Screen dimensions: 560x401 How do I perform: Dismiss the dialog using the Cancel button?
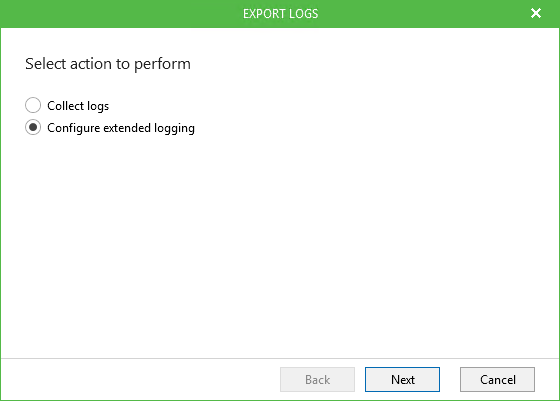498,379
